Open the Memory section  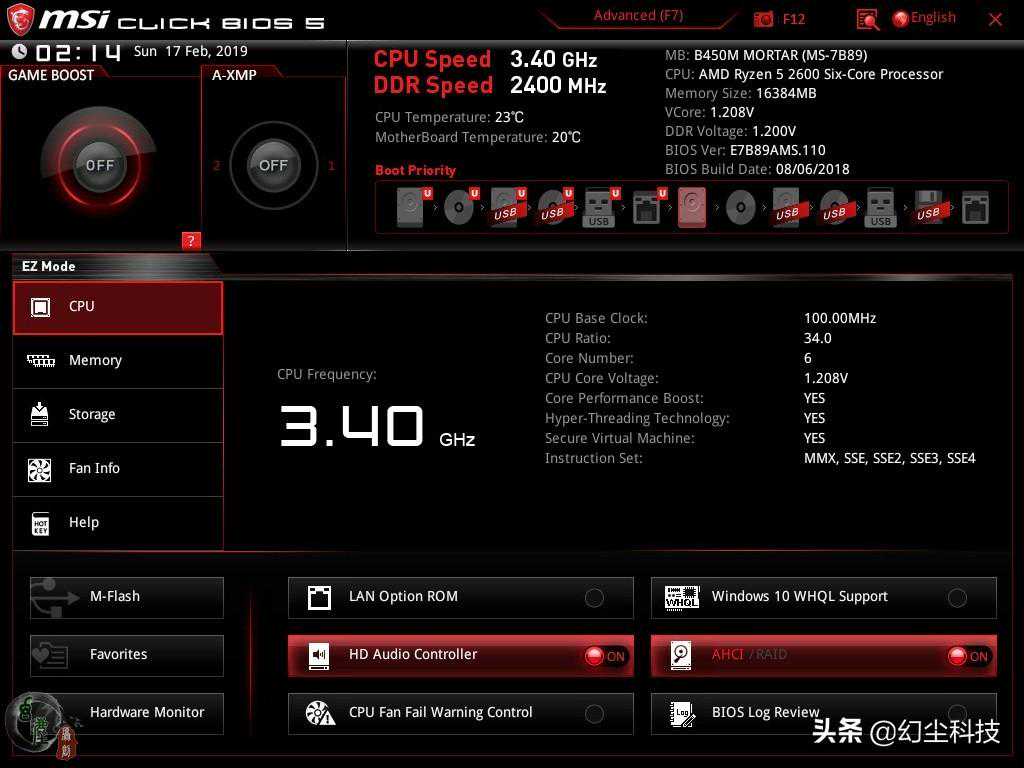point(118,361)
